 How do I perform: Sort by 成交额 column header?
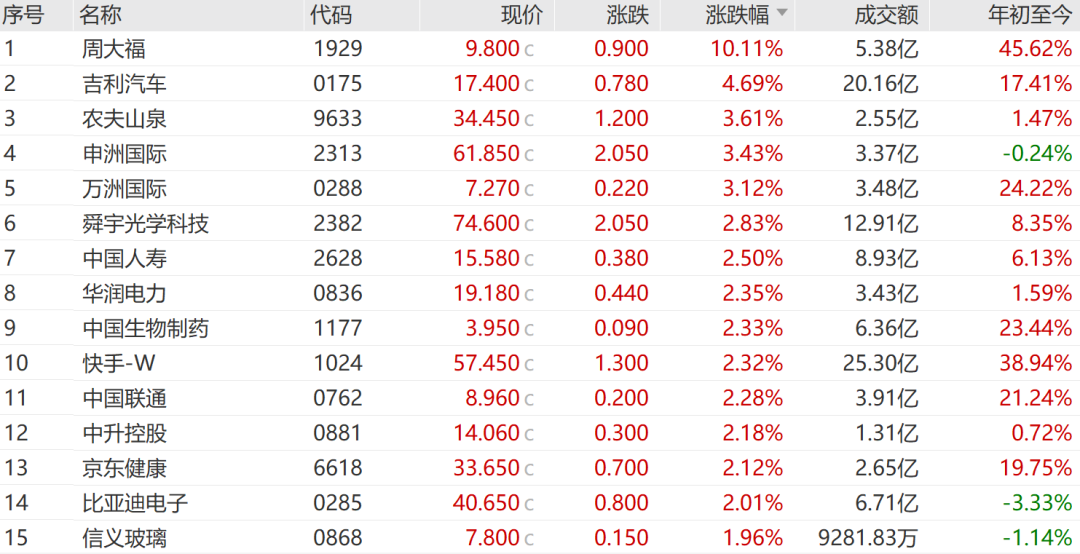coord(886,15)
